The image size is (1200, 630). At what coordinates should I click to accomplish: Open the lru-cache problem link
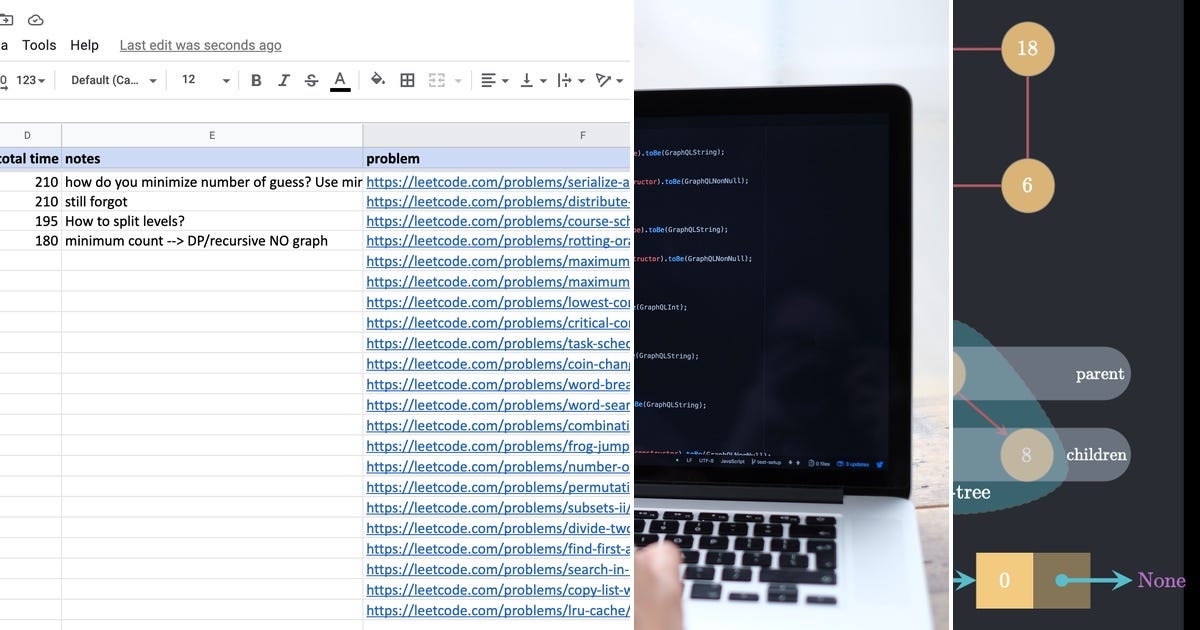pyautogui.click(x=497, y=610)
